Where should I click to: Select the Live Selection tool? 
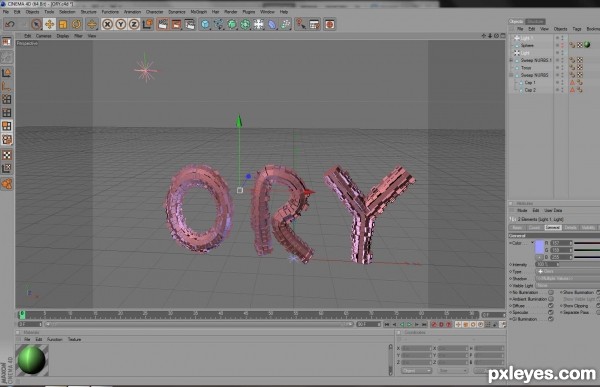click(36, 24)
